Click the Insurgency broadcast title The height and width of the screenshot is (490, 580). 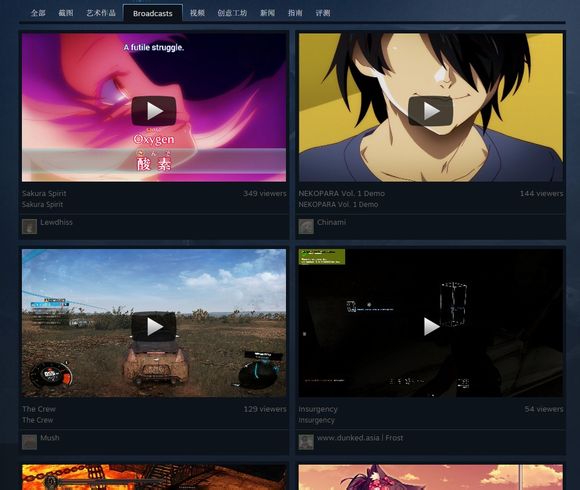click(x=318, y=409)
